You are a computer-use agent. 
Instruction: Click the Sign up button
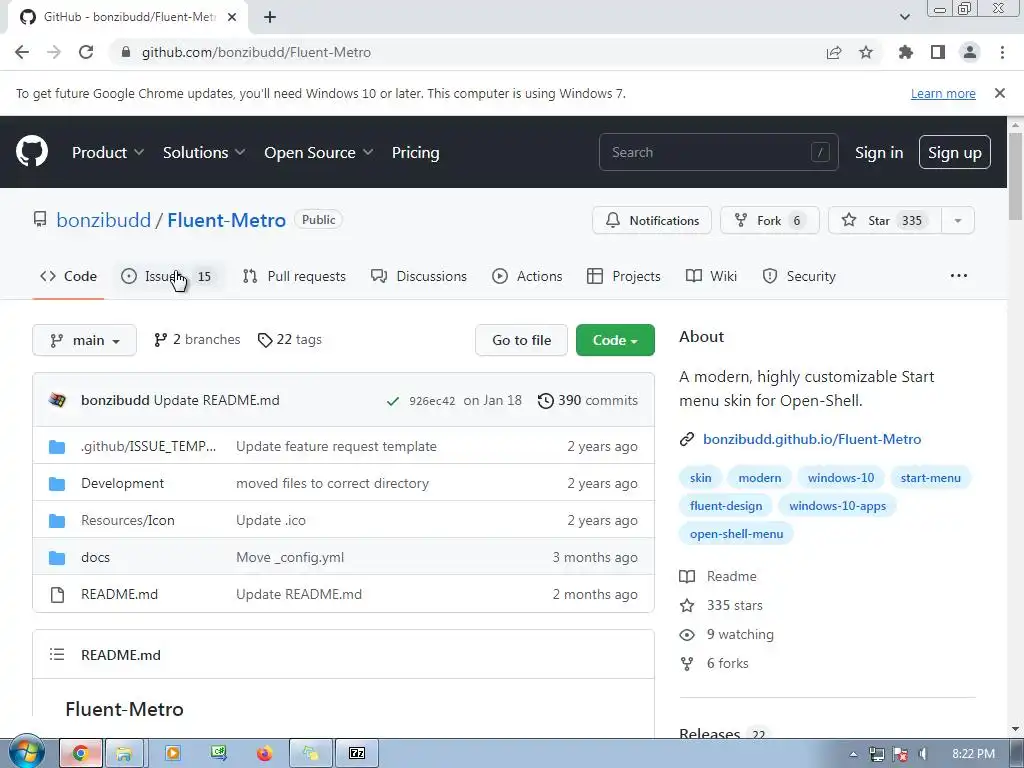point(955,152)
